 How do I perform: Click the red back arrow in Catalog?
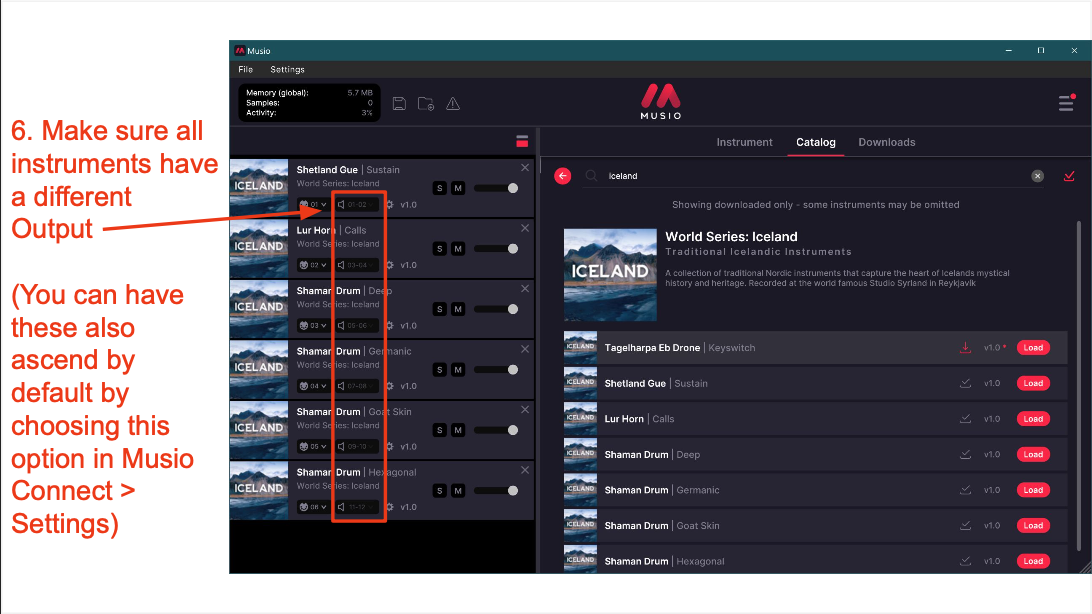tap(563, 176)
